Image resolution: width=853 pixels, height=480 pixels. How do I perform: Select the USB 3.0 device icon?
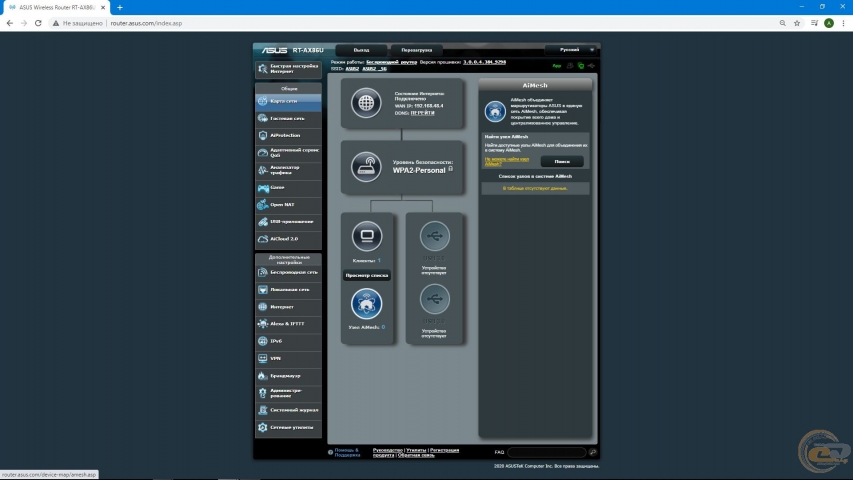[434, 236]
